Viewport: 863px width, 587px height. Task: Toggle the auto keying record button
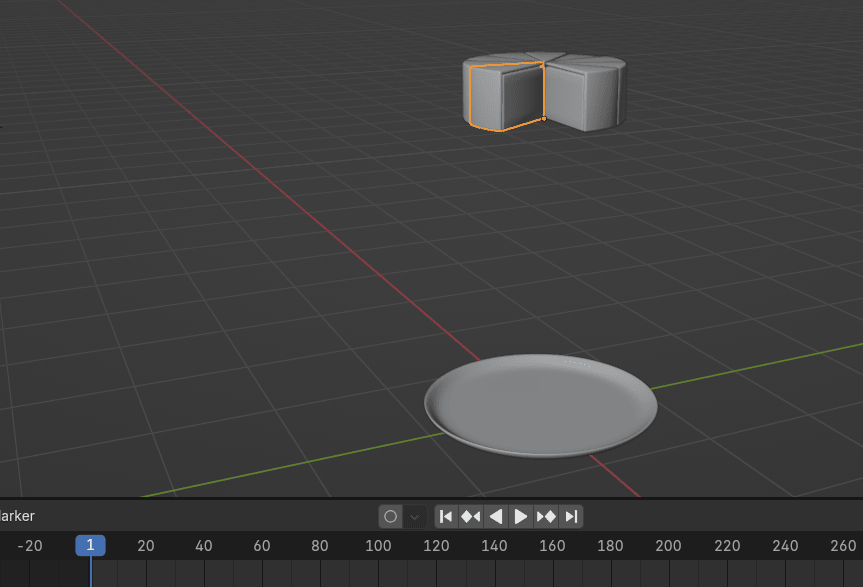click(x=390, y=517)
